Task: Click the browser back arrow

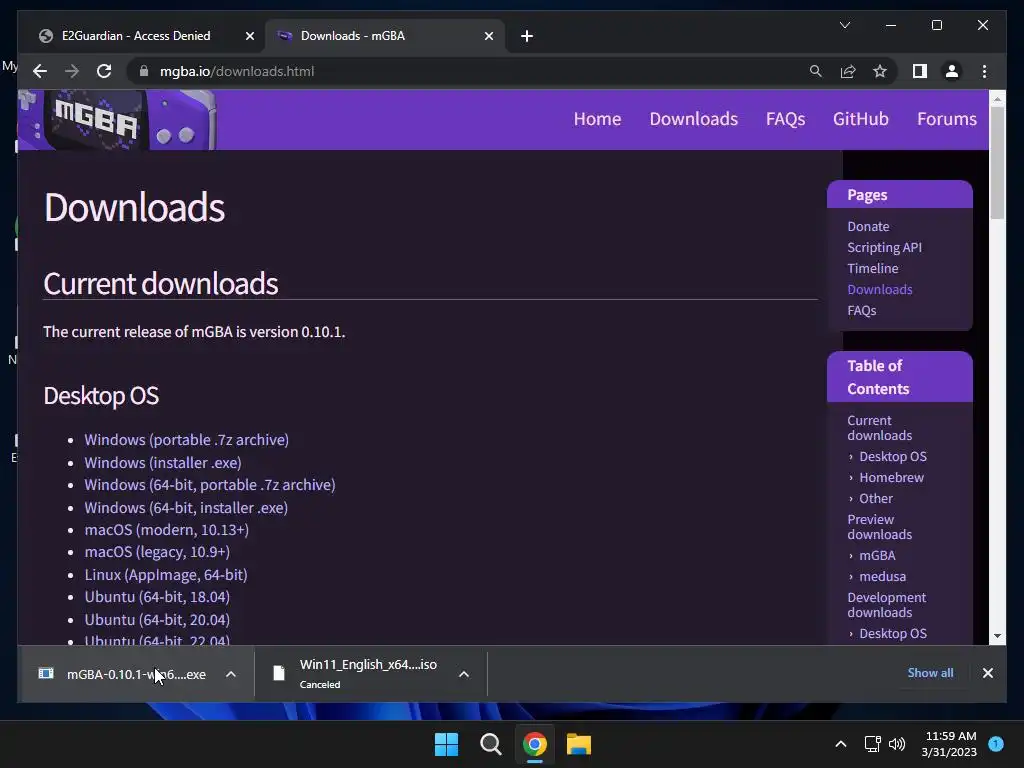Action: 40,71
